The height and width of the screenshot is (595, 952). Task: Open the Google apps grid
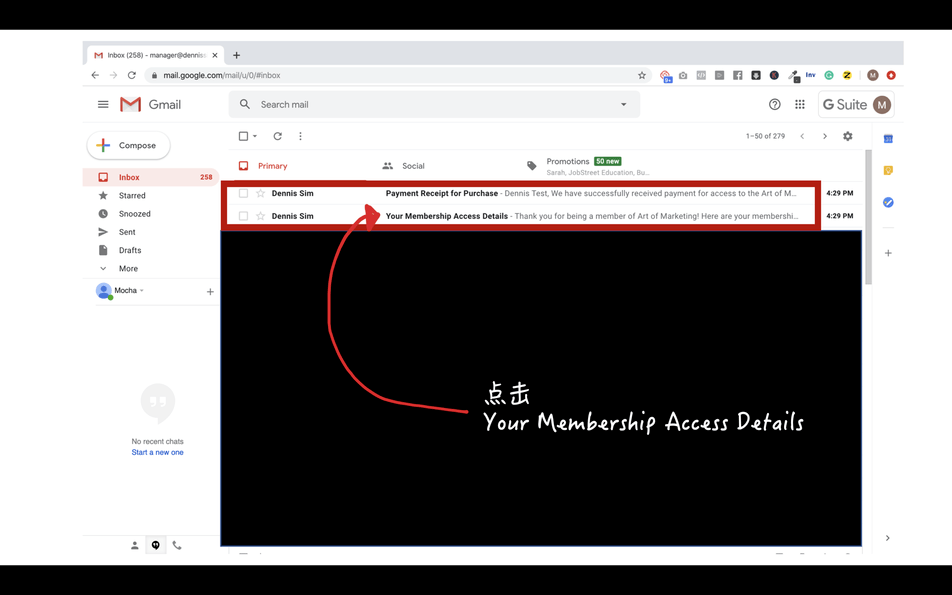(x=800, y=104)
